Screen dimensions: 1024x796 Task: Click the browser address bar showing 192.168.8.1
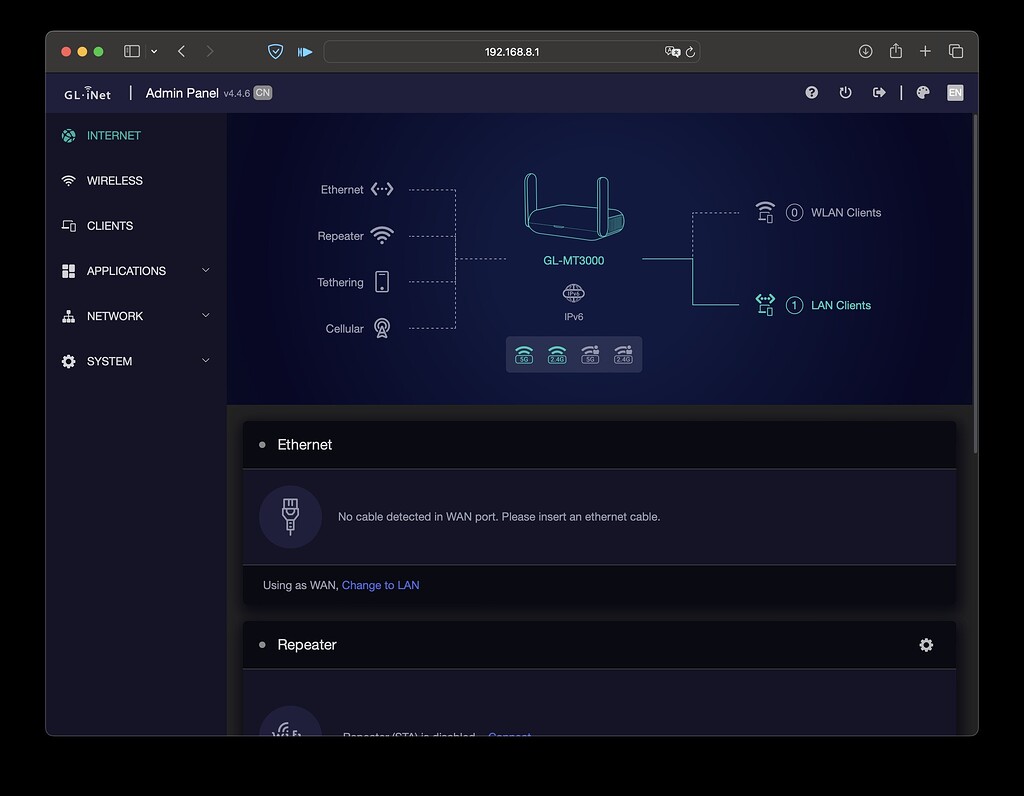pos(512,51)
